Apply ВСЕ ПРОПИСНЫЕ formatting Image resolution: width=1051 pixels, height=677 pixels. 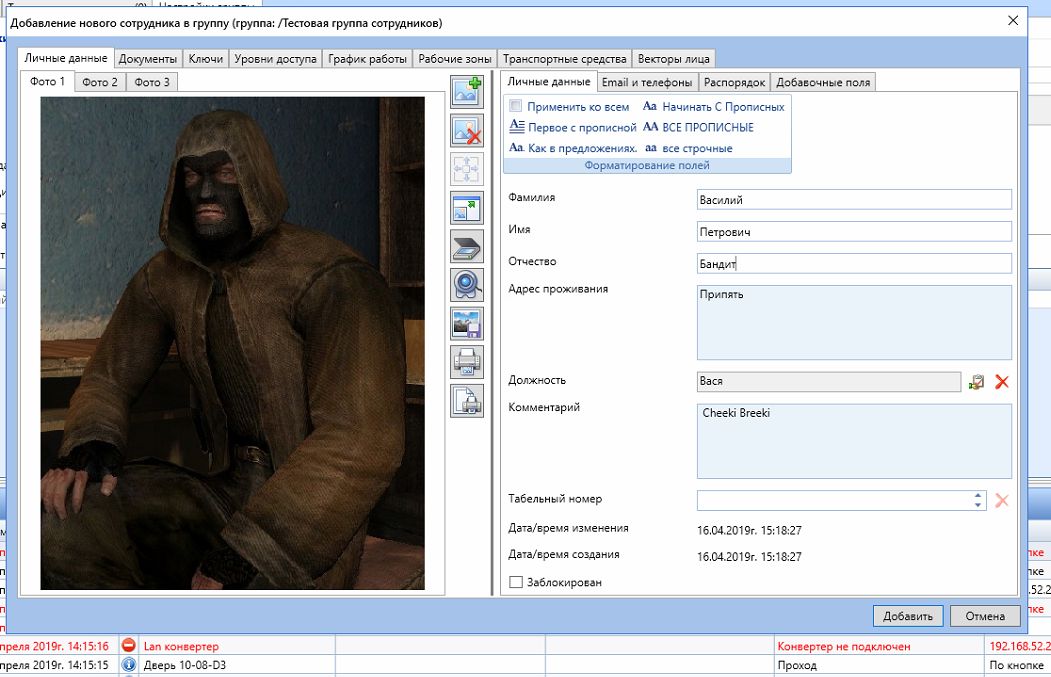coord(698,127)
